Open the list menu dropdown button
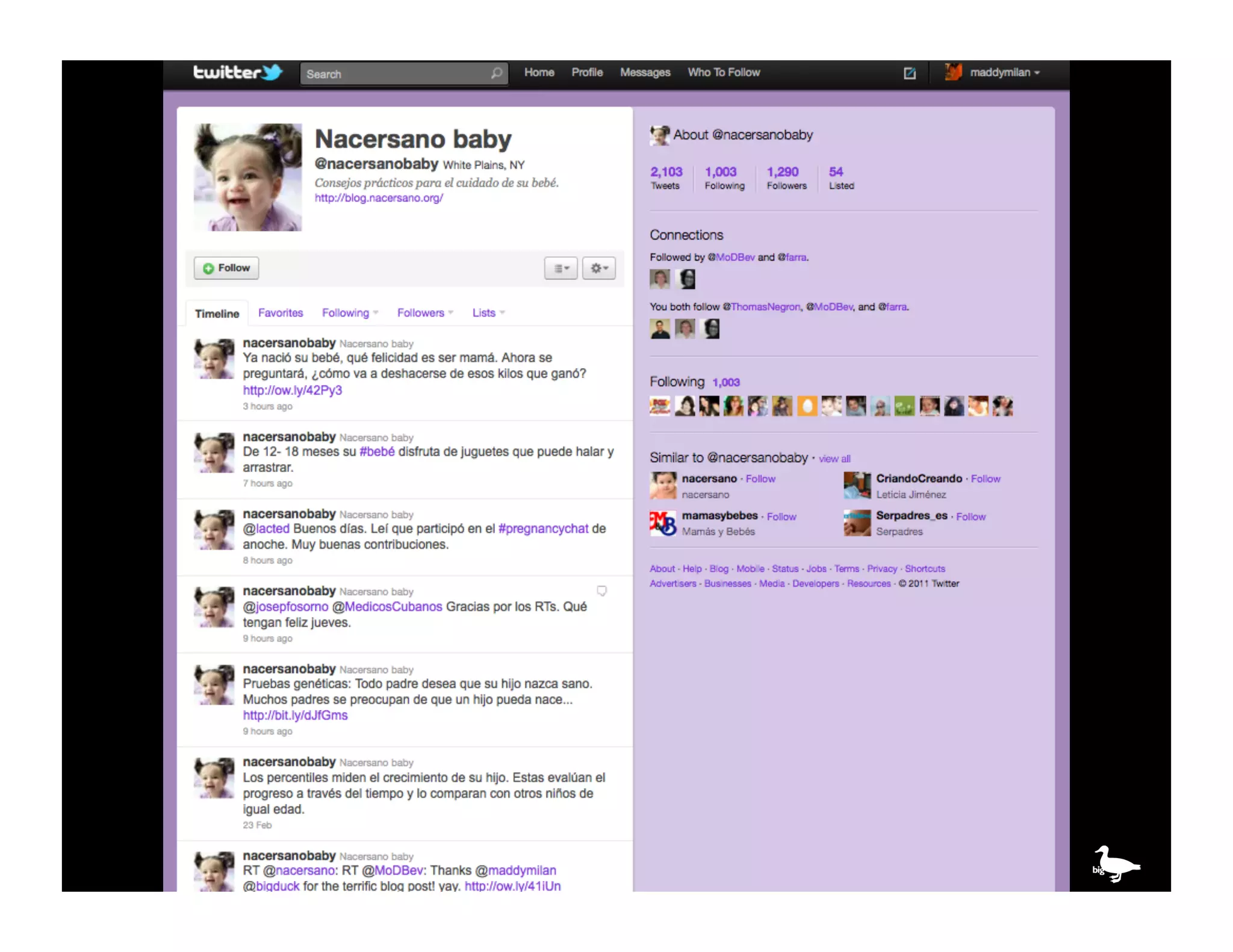This screenshot has height=952, width=1233. click(561, 268)
